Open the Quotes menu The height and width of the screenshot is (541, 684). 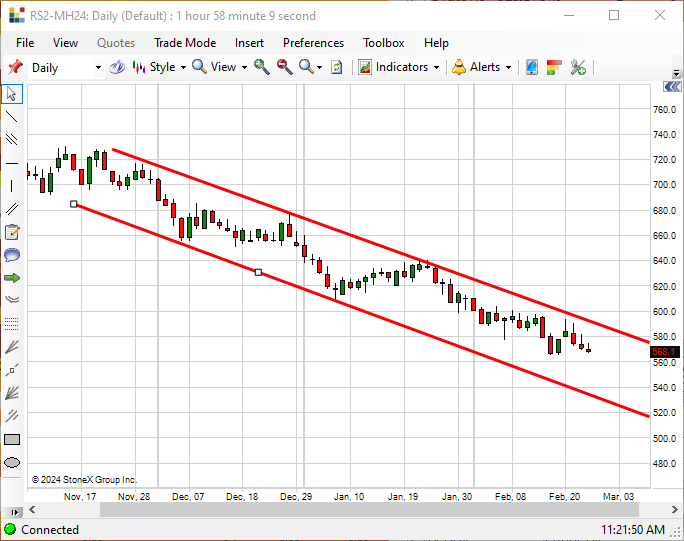tap(116, 43)
